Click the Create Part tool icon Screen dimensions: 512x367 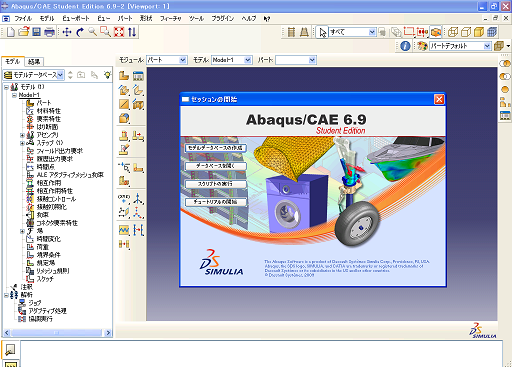coord(124,76)
